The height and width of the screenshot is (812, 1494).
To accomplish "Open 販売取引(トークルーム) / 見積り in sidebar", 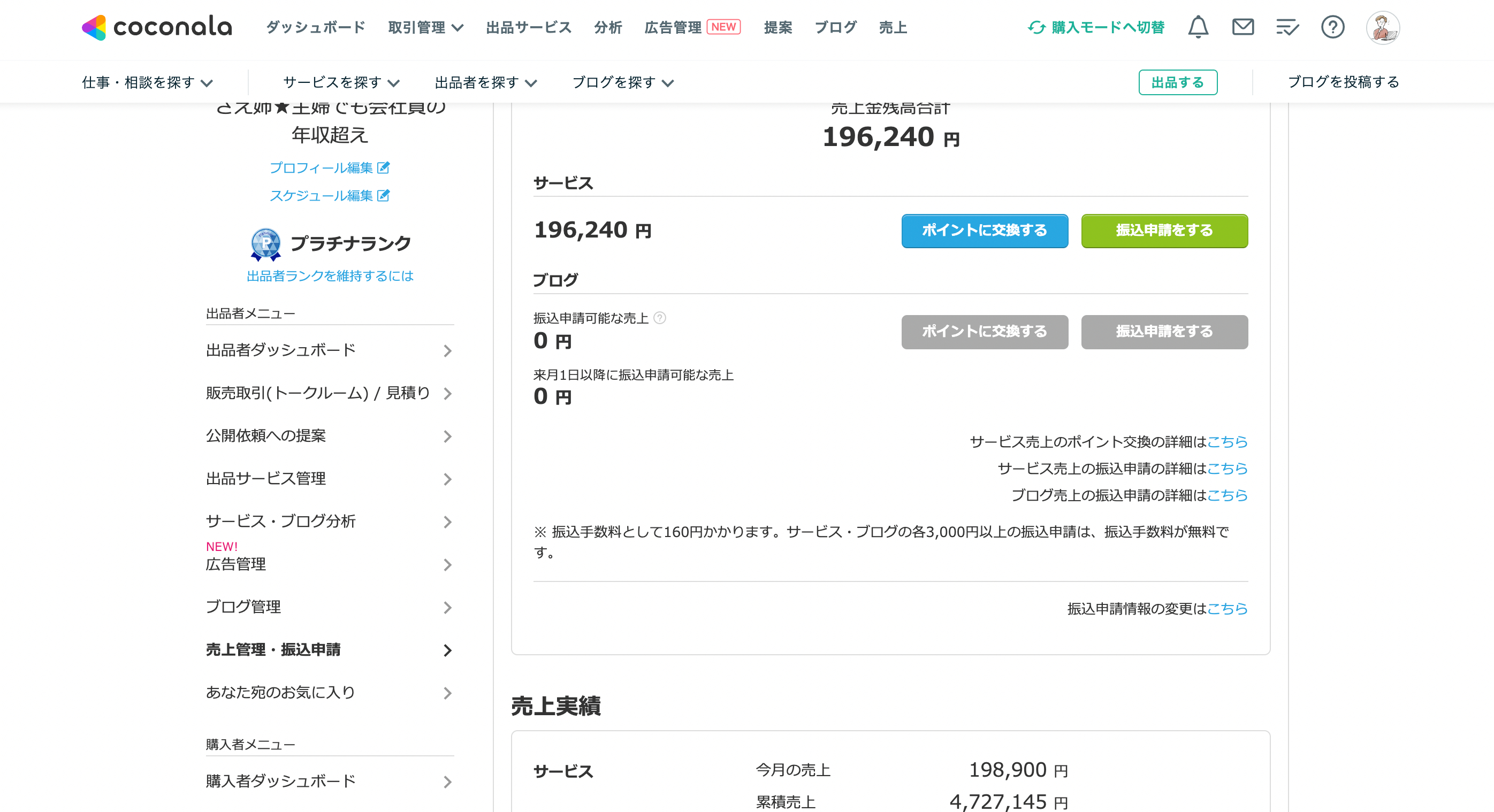I will [x=330, y=393].
